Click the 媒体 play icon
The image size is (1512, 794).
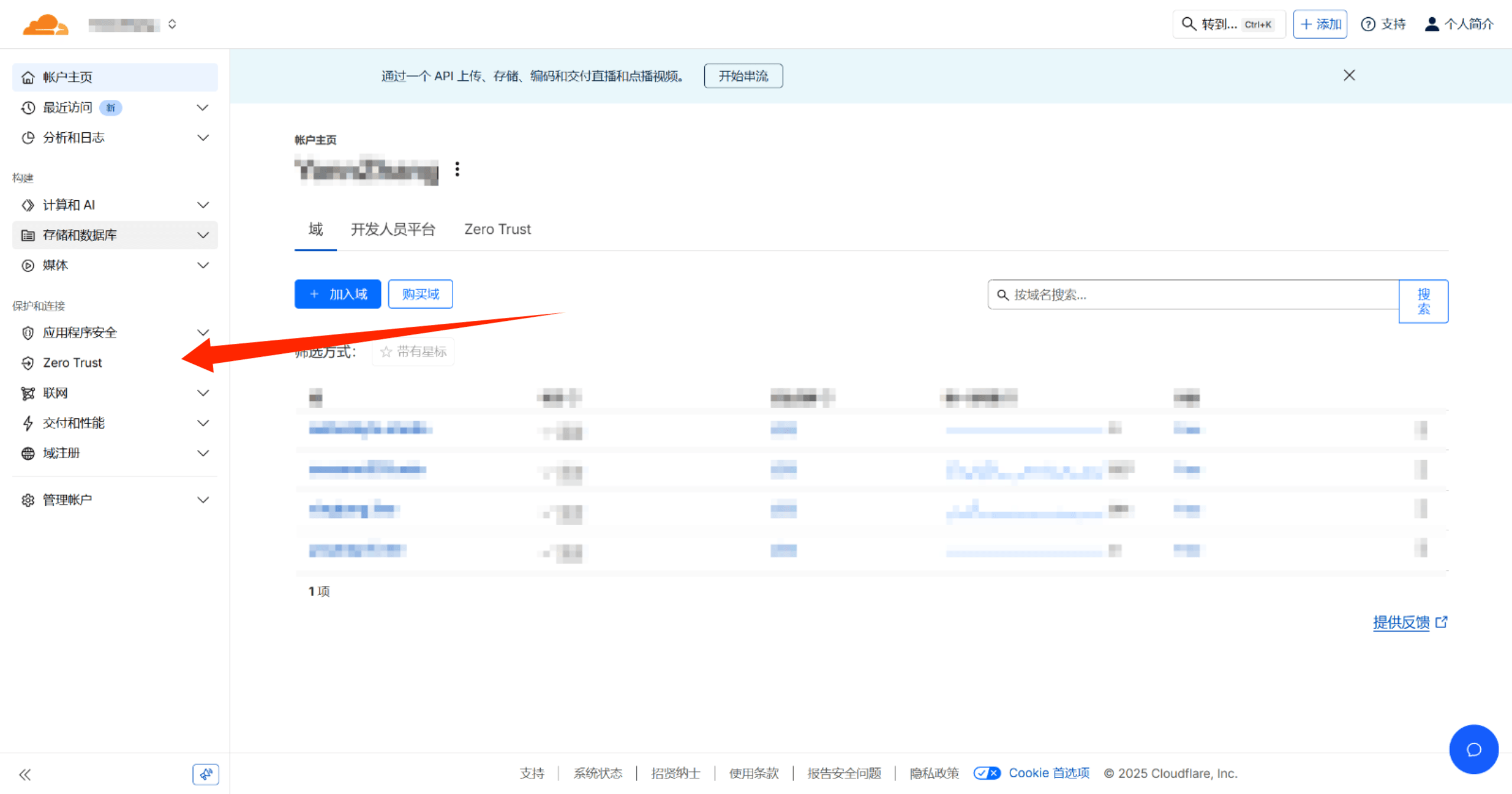coord(28,265)
